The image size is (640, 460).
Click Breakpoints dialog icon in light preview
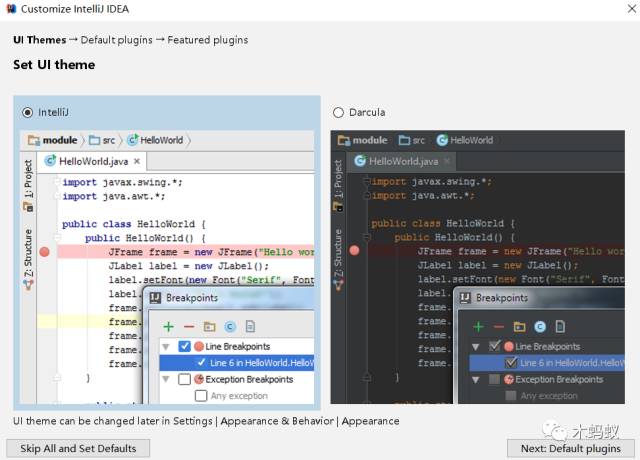(155, 298)
